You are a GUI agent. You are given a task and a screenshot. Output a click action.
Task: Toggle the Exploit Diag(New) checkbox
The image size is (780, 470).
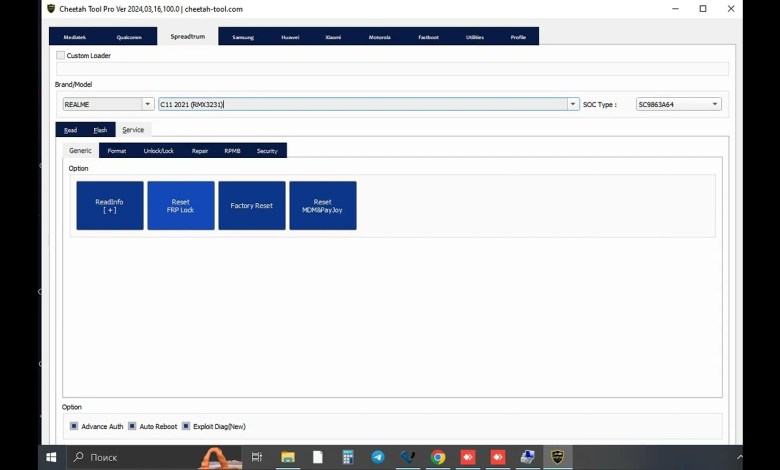tap(186, 426)
